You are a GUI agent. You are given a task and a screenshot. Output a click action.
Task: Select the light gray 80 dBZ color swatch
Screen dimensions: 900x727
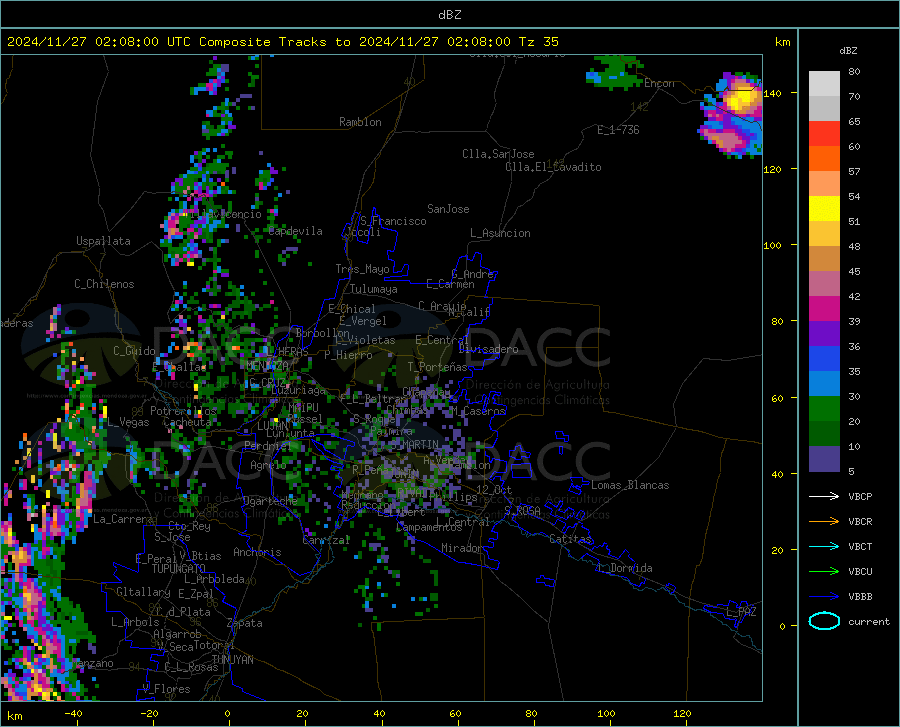(824, 83)
